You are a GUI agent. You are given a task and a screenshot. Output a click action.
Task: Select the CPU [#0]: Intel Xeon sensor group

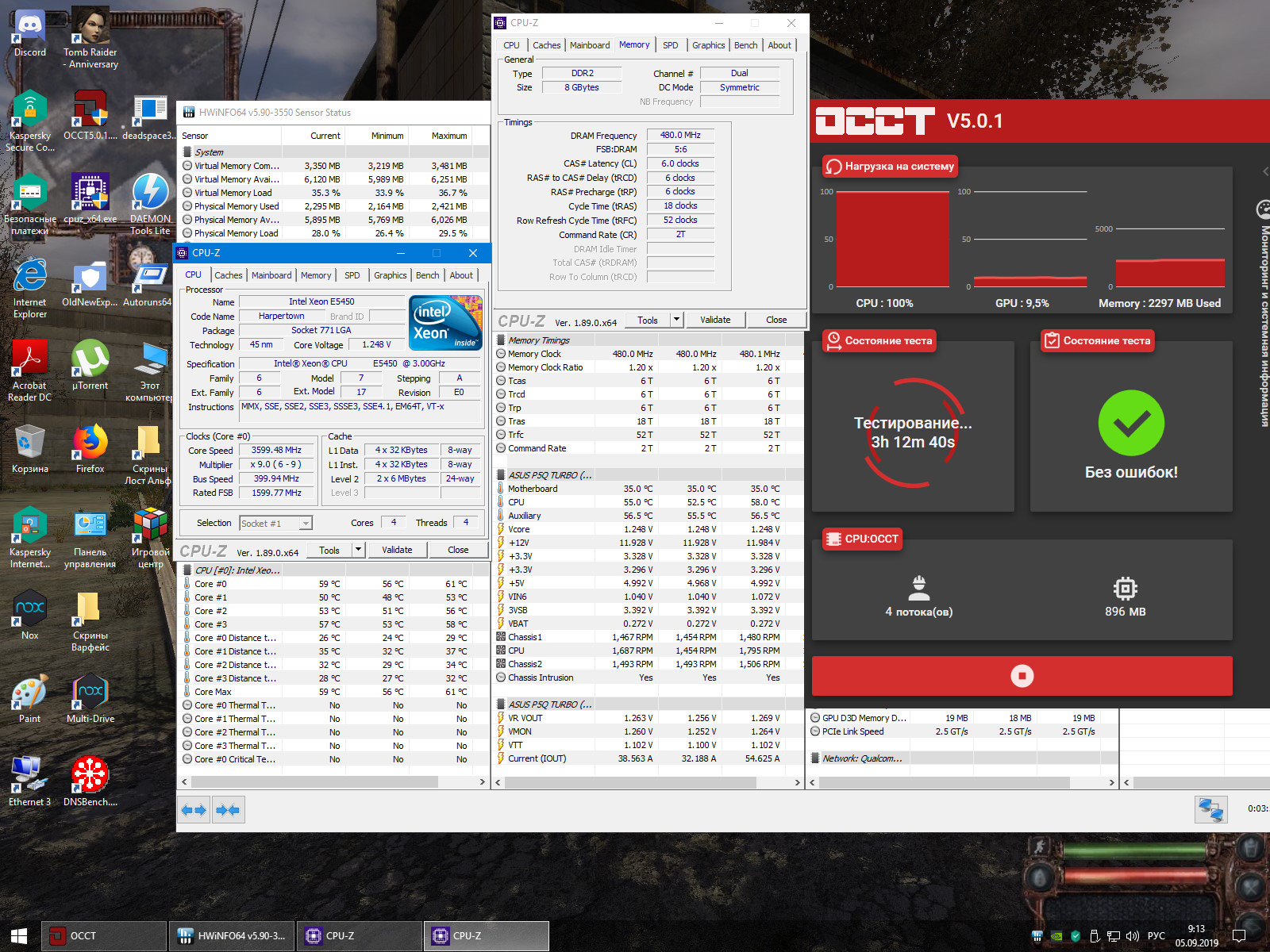pos(334,570)
